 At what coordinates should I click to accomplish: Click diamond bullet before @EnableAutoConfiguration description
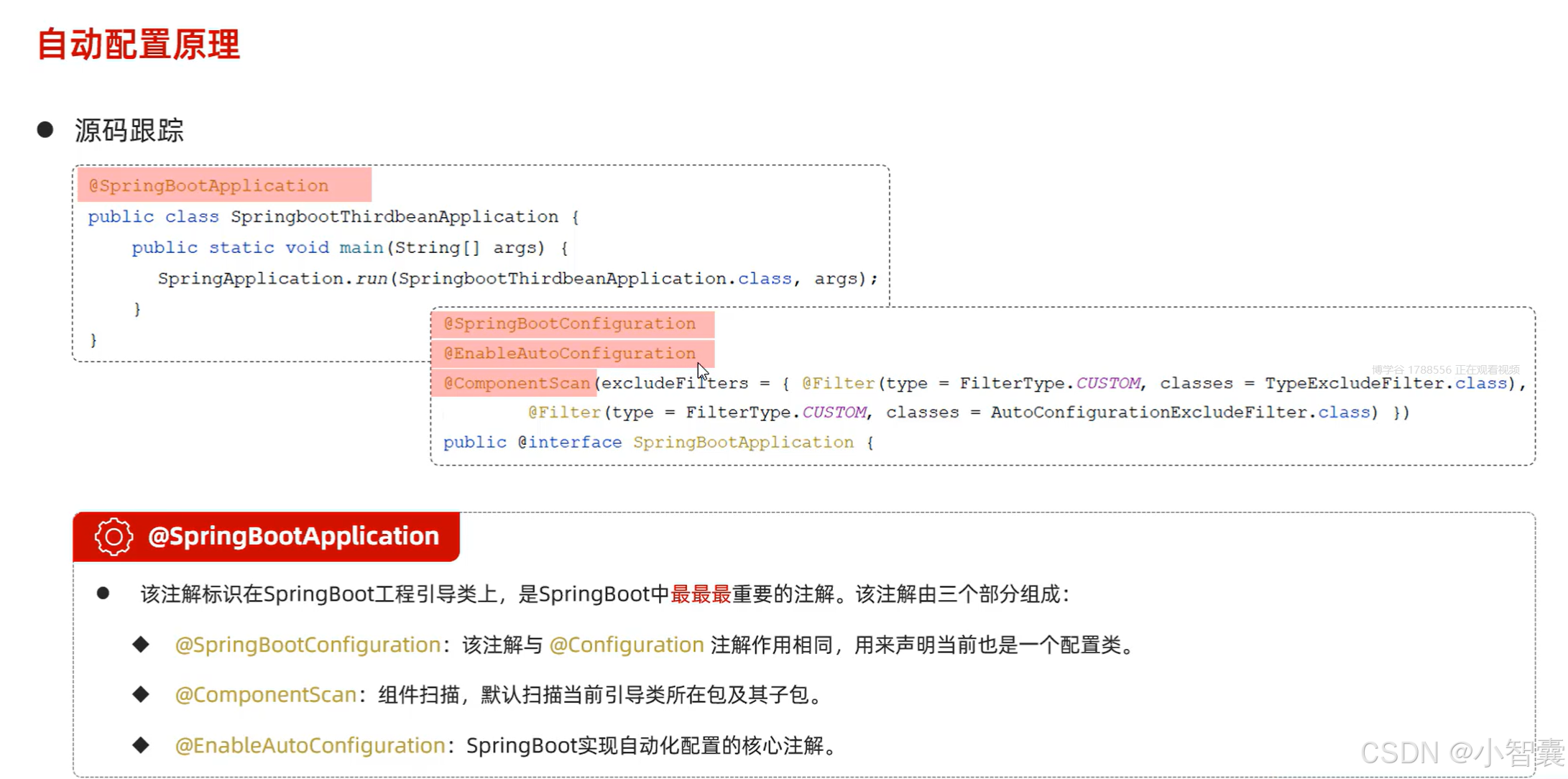click(141, 745)
